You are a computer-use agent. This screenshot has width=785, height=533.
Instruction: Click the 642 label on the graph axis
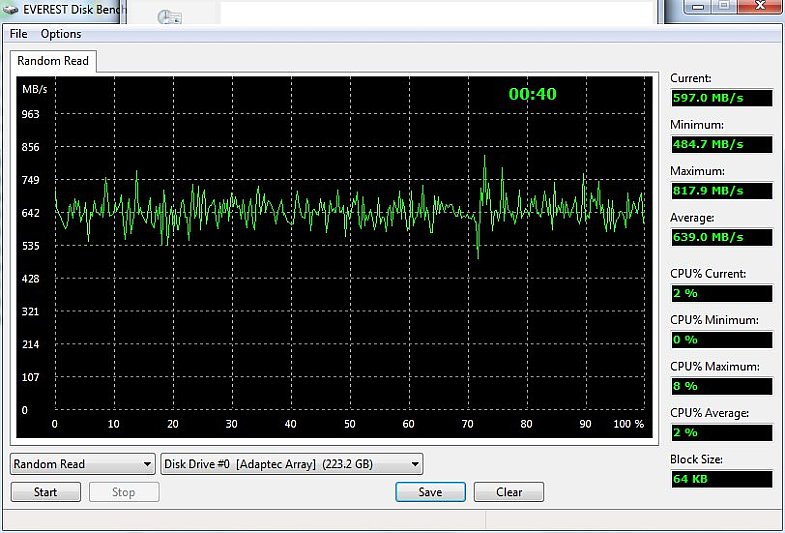[30, 213]
